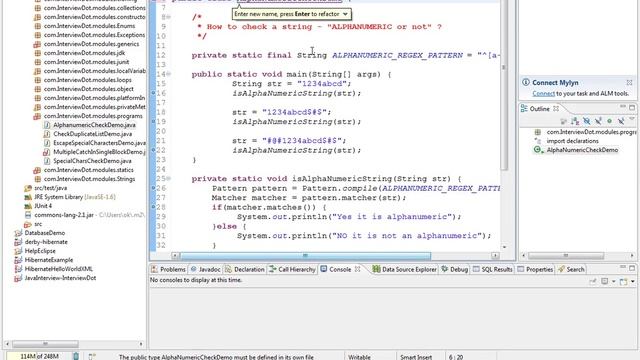The image size is (640, 360).
Task: Open the Open Console dropdown arrow
Action: point(633,282)
